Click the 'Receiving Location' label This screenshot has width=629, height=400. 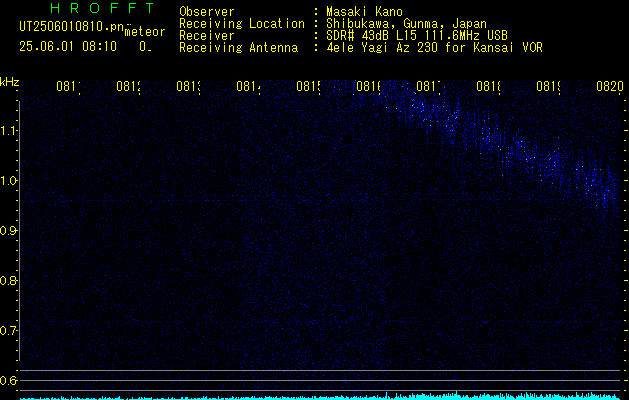pyautogui.click(x=242, y=24)
